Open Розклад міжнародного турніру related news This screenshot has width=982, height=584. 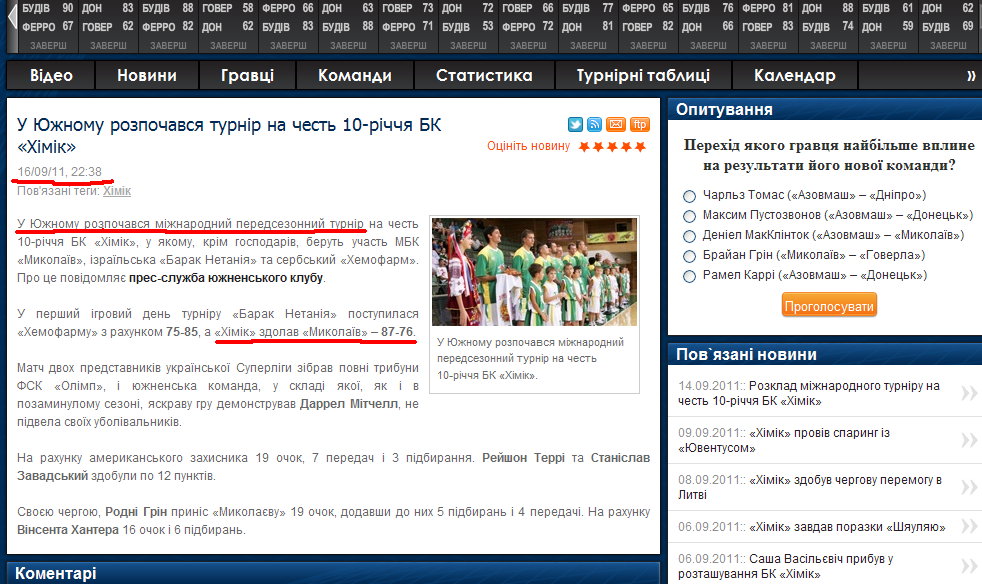[x=809, y=394]
